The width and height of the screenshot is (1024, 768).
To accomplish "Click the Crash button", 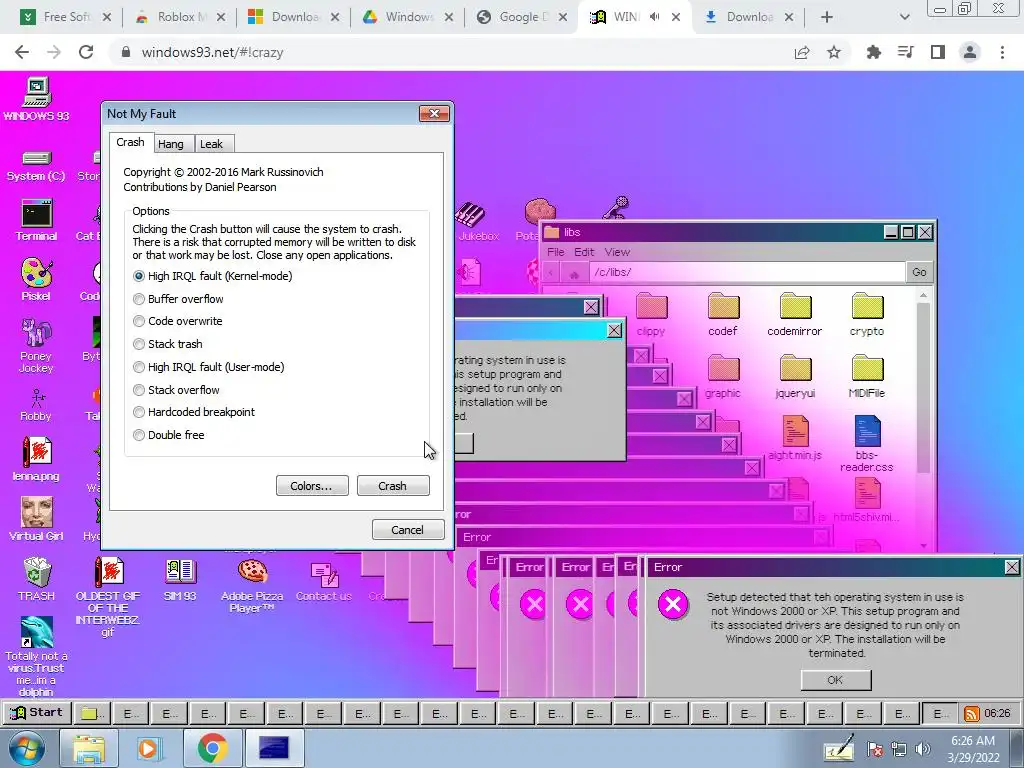I will point(393,486).
